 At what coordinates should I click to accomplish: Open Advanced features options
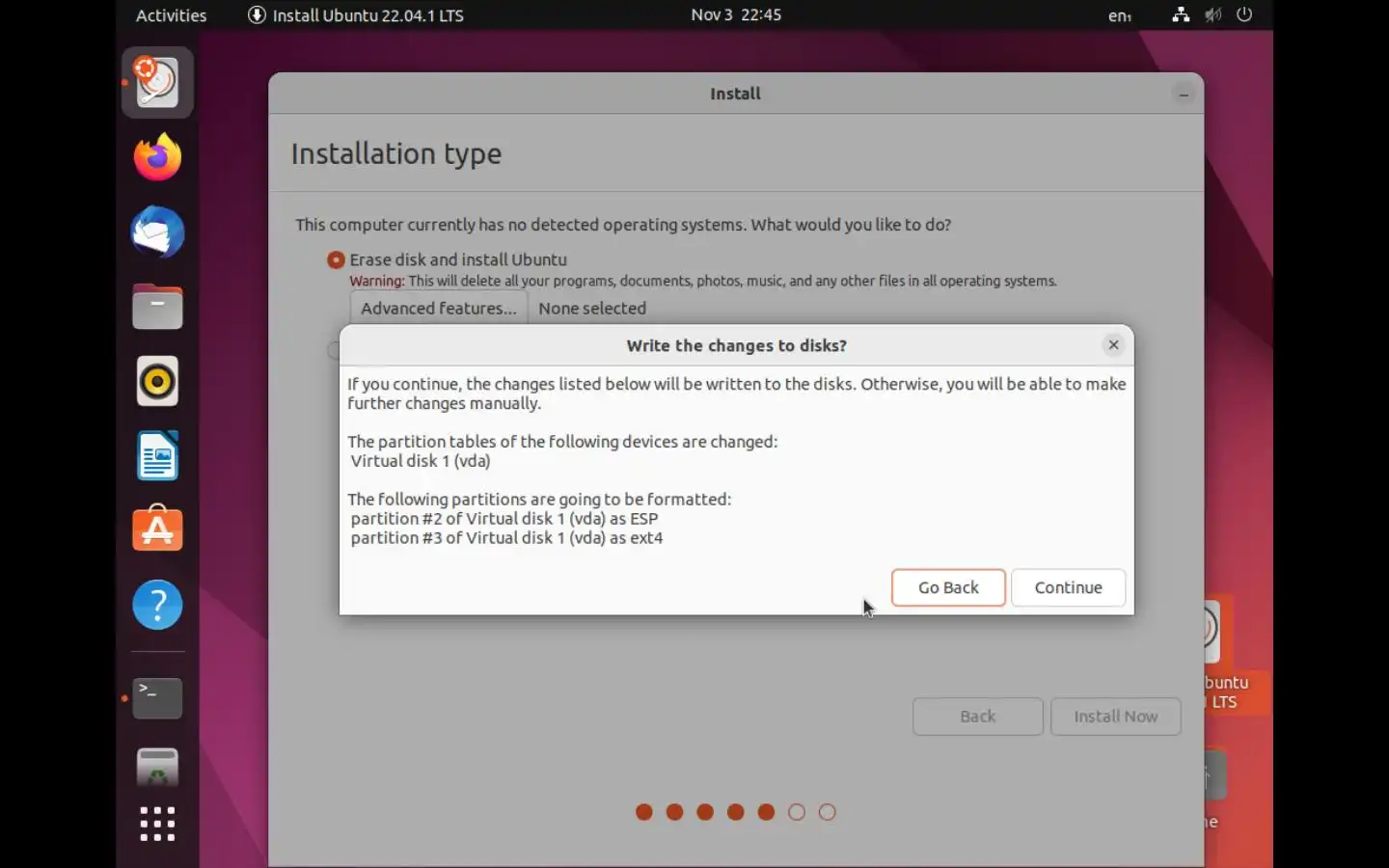439,309
